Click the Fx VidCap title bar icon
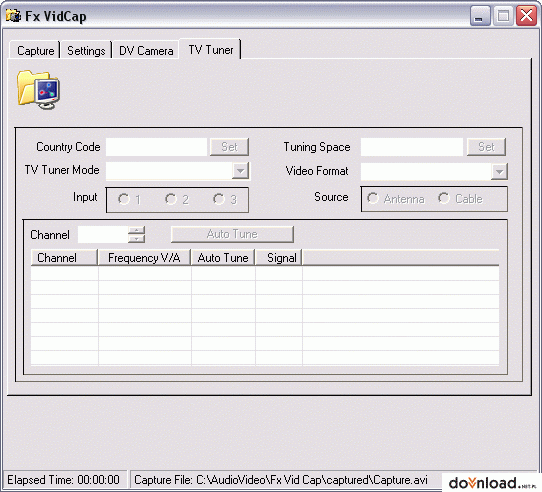 pyautogui.click(x=13, y=16)
